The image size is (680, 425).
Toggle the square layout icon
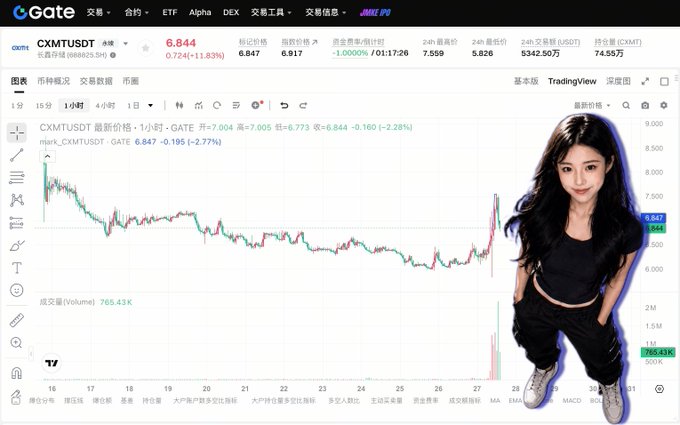pyautogui.click(x=664, y=82)
